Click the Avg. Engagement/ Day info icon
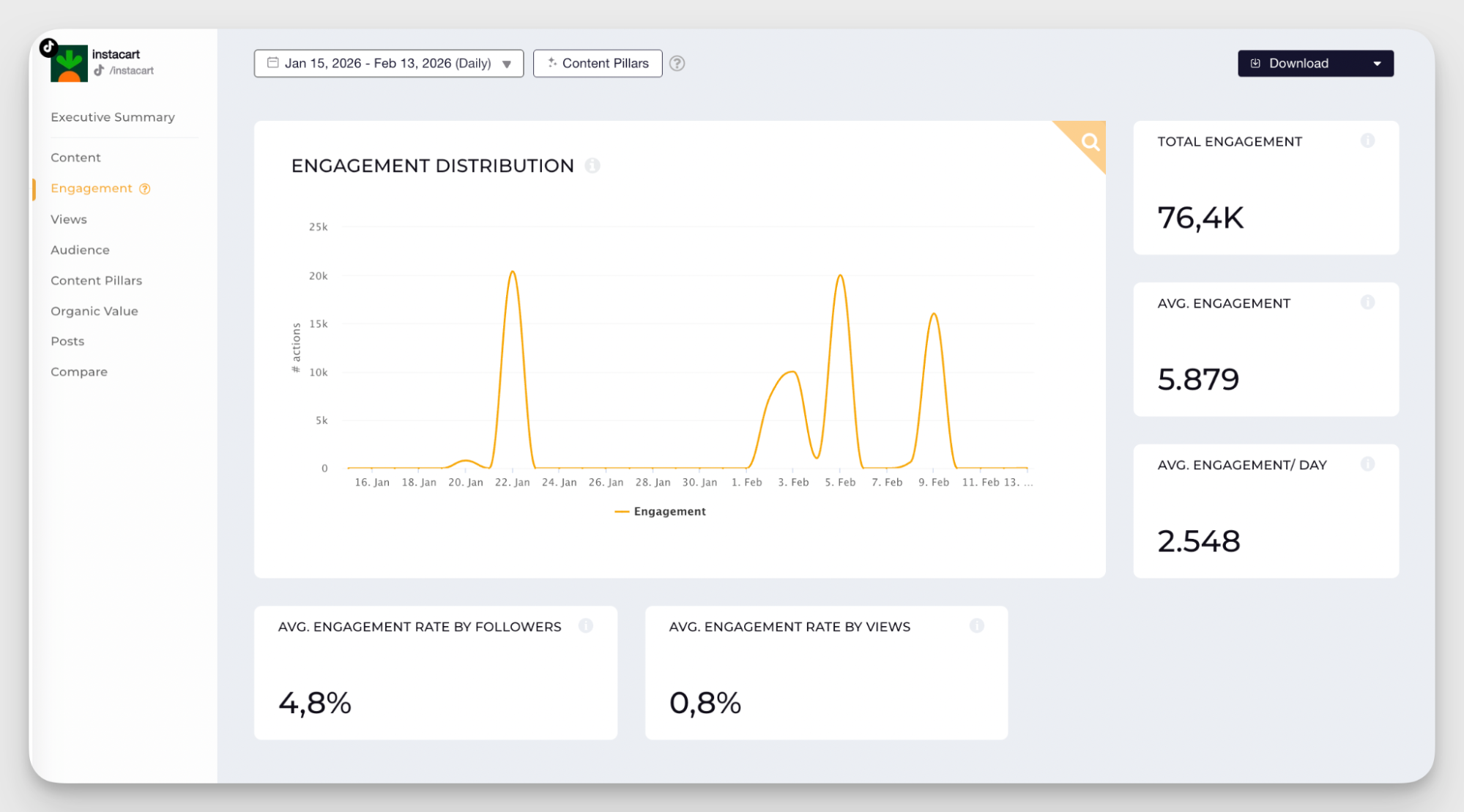The width and height of the screenshot is (1464, 812). 1367,463
